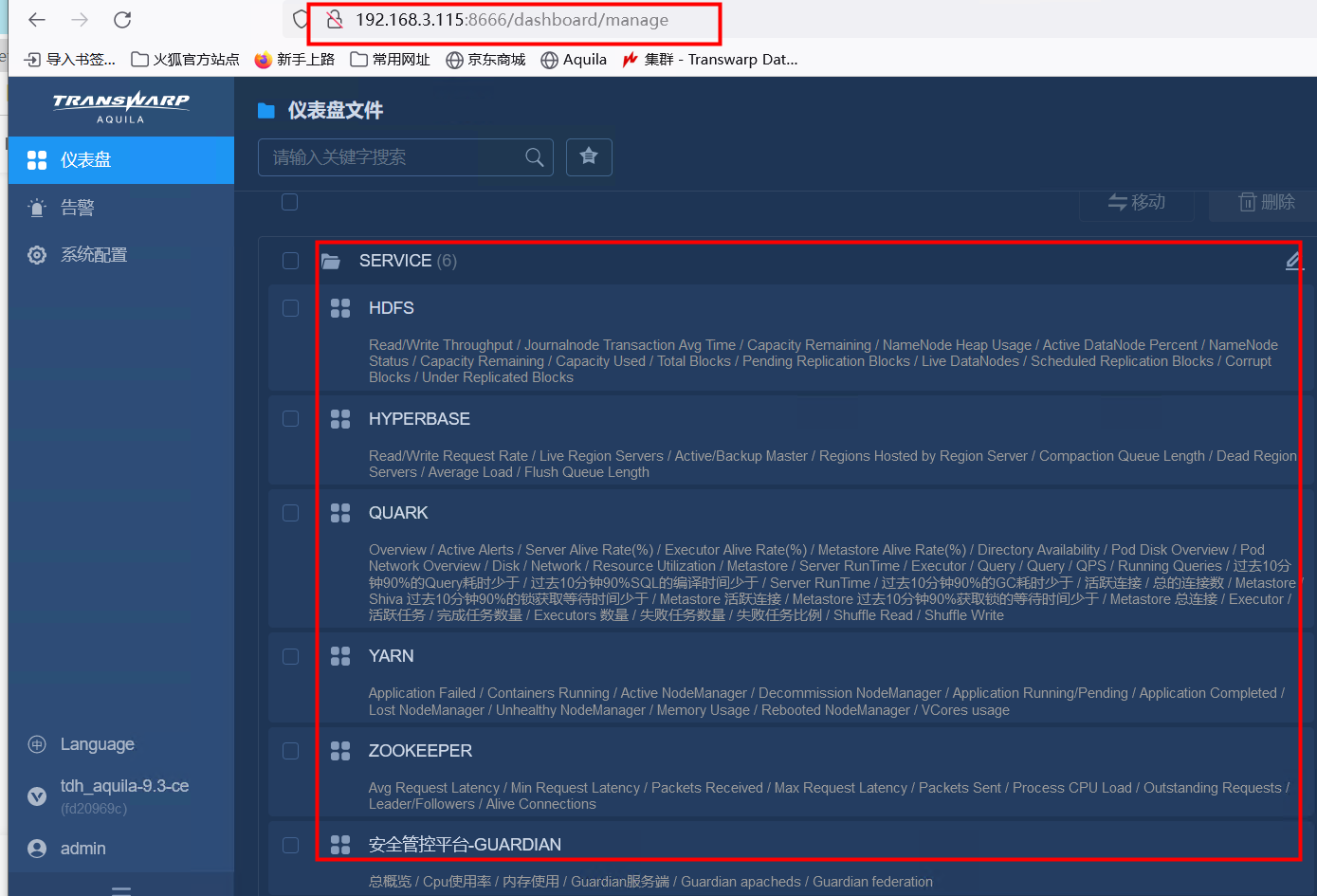This screenshot has width=1317, height=896.
Task: Click the HYPERBASE dashboard grid icon
Action: [340, 419]
